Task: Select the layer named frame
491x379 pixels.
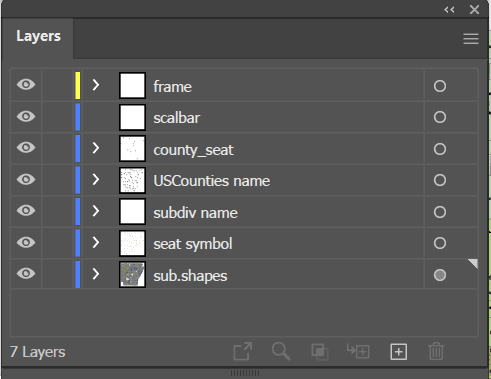Action: 172,87
